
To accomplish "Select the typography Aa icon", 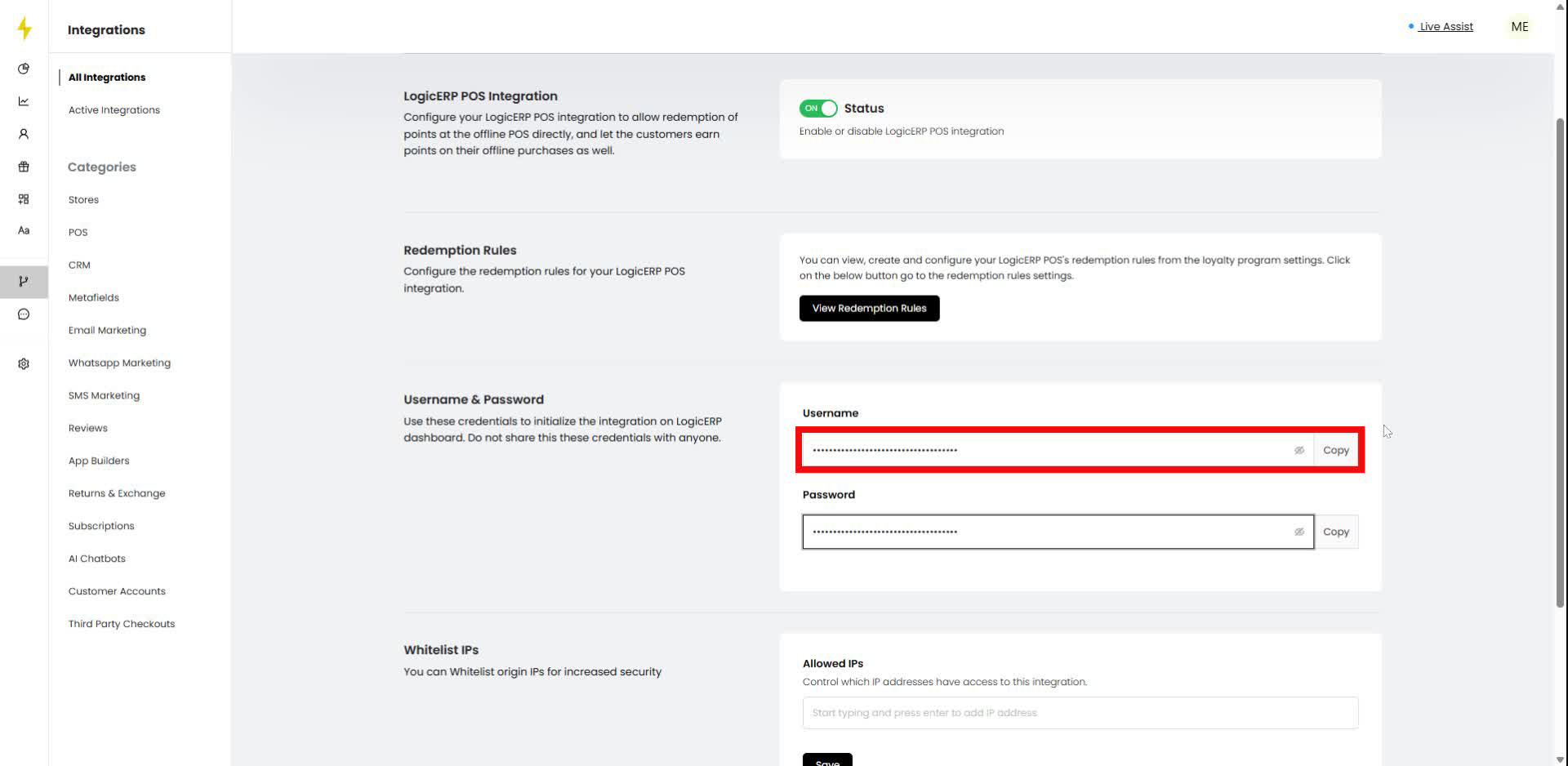I will 24,230.
